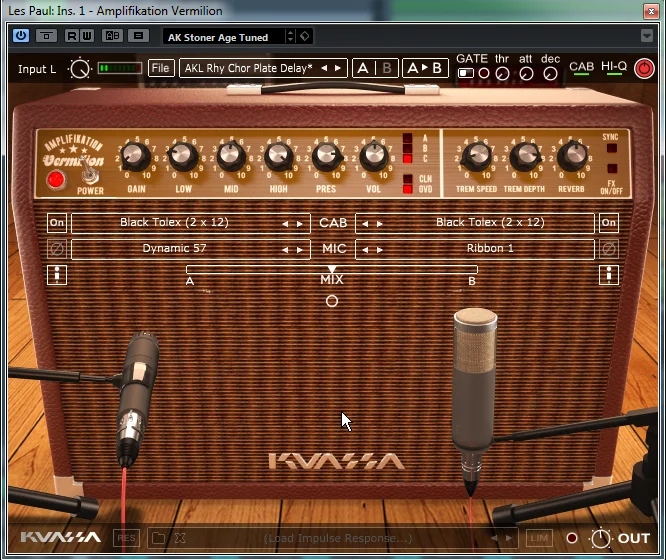This screenshot has height=560, width=666.
Task: Open the File menu
Action: 161,68
